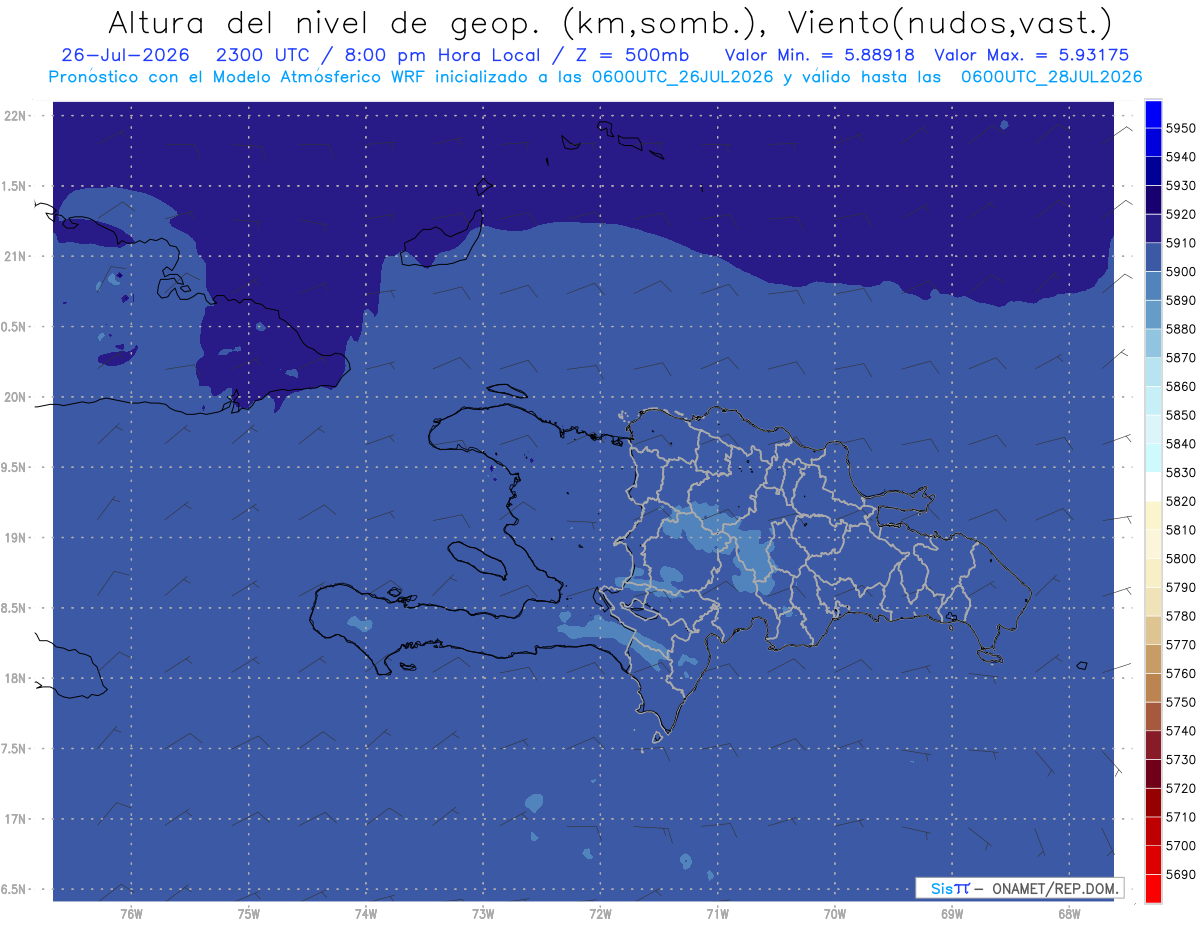Click the '17N' latitude label
The height and width of the screenshot is (927, 1200).
click(x=17, y=819)
